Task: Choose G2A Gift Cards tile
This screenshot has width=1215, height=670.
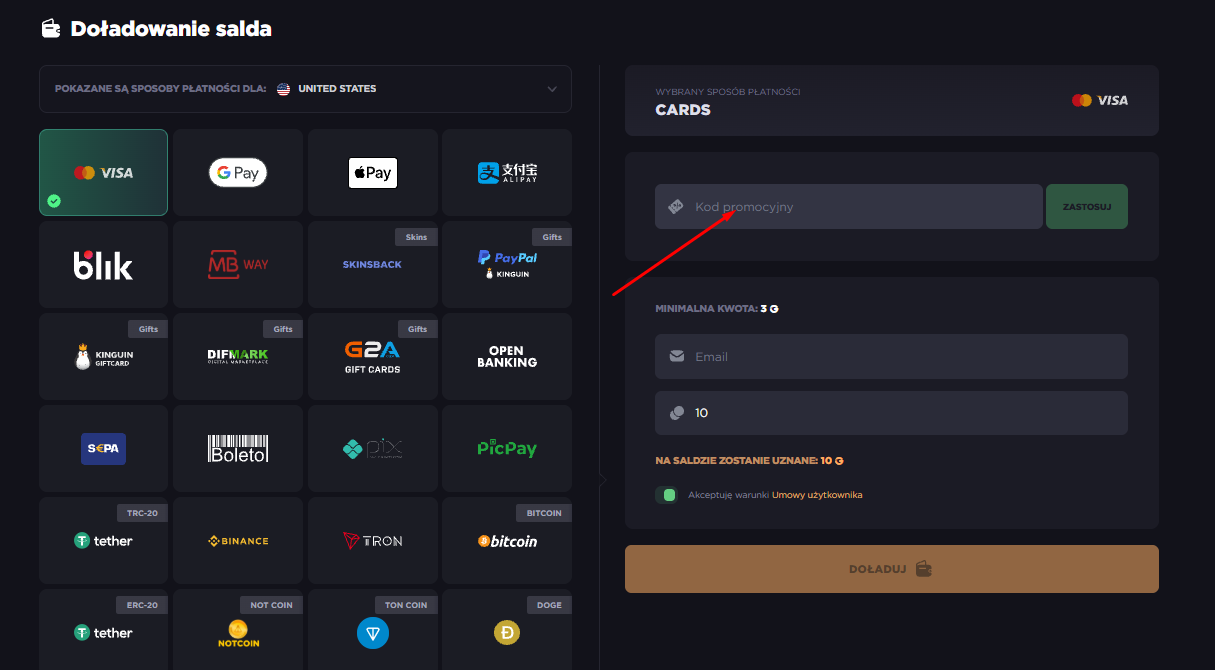Action: click(x=373, y=356)
